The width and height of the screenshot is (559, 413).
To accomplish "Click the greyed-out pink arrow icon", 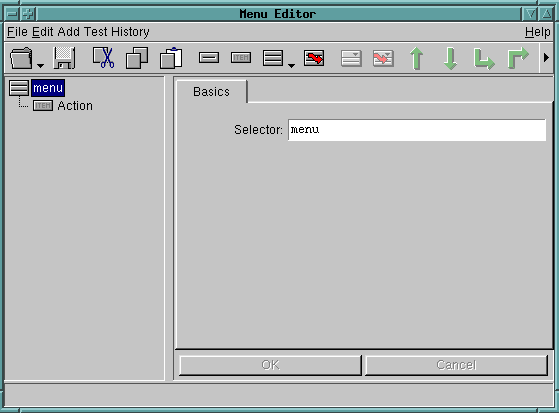I will (383, 58).
